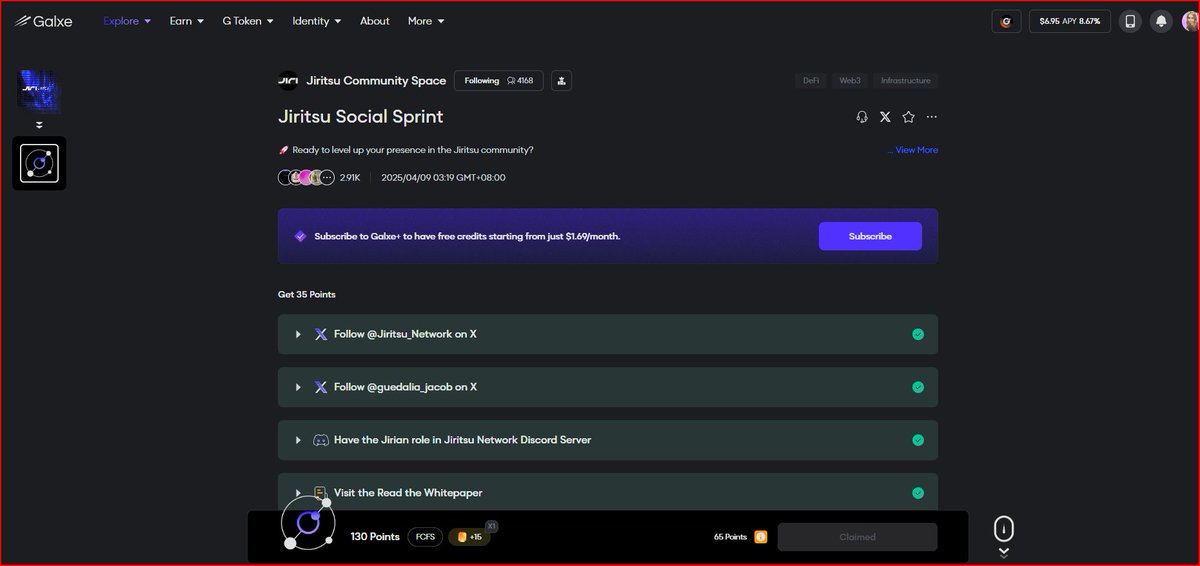The width and height of the screenshot is (1200, 566).
Task: Click the member icon button beside Following
Action: (561, 81)
